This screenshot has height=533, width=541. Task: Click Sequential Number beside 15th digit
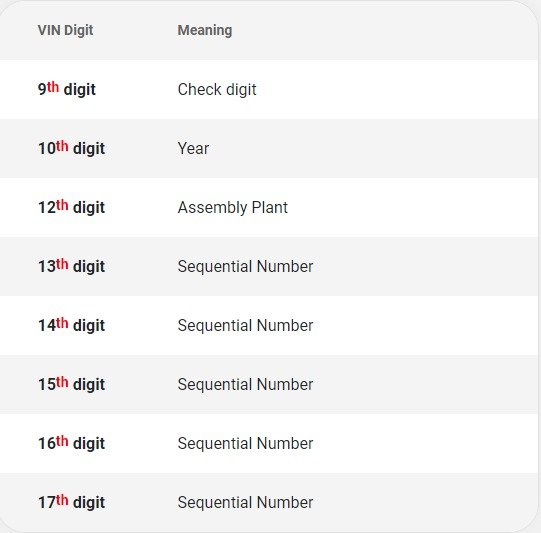[x=245, y=385]
